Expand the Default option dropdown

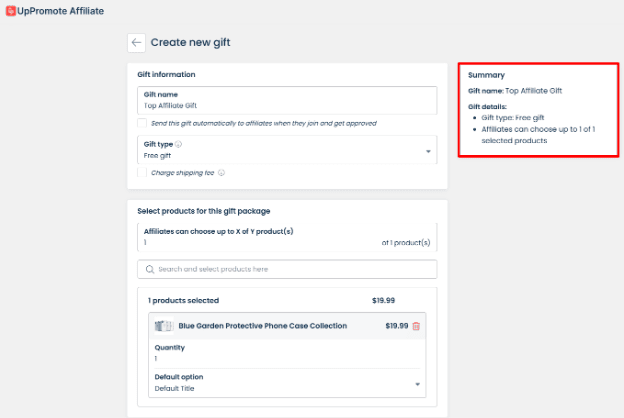click(x=416, y=384)
